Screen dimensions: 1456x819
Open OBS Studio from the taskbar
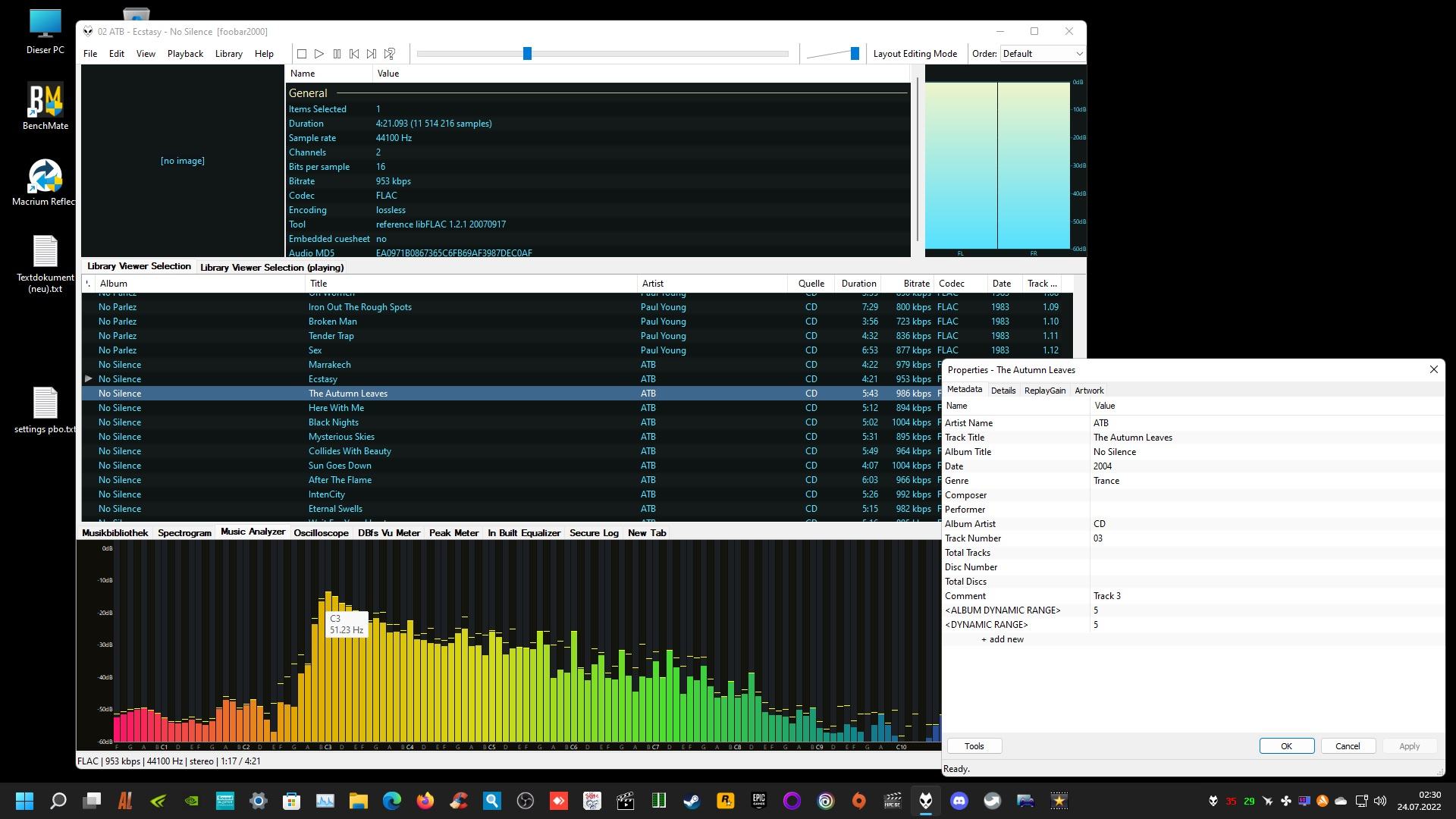tap(525, 801)
